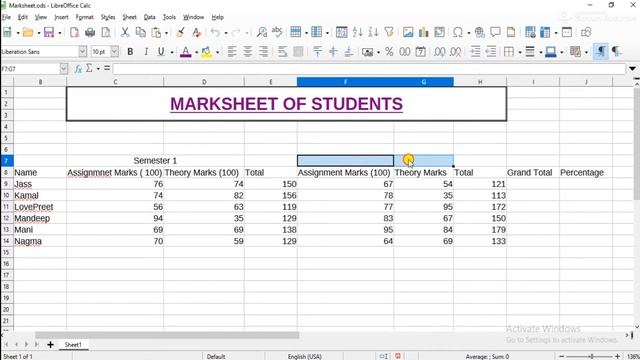Toggle Bold formatting

(x=130, y=52)
